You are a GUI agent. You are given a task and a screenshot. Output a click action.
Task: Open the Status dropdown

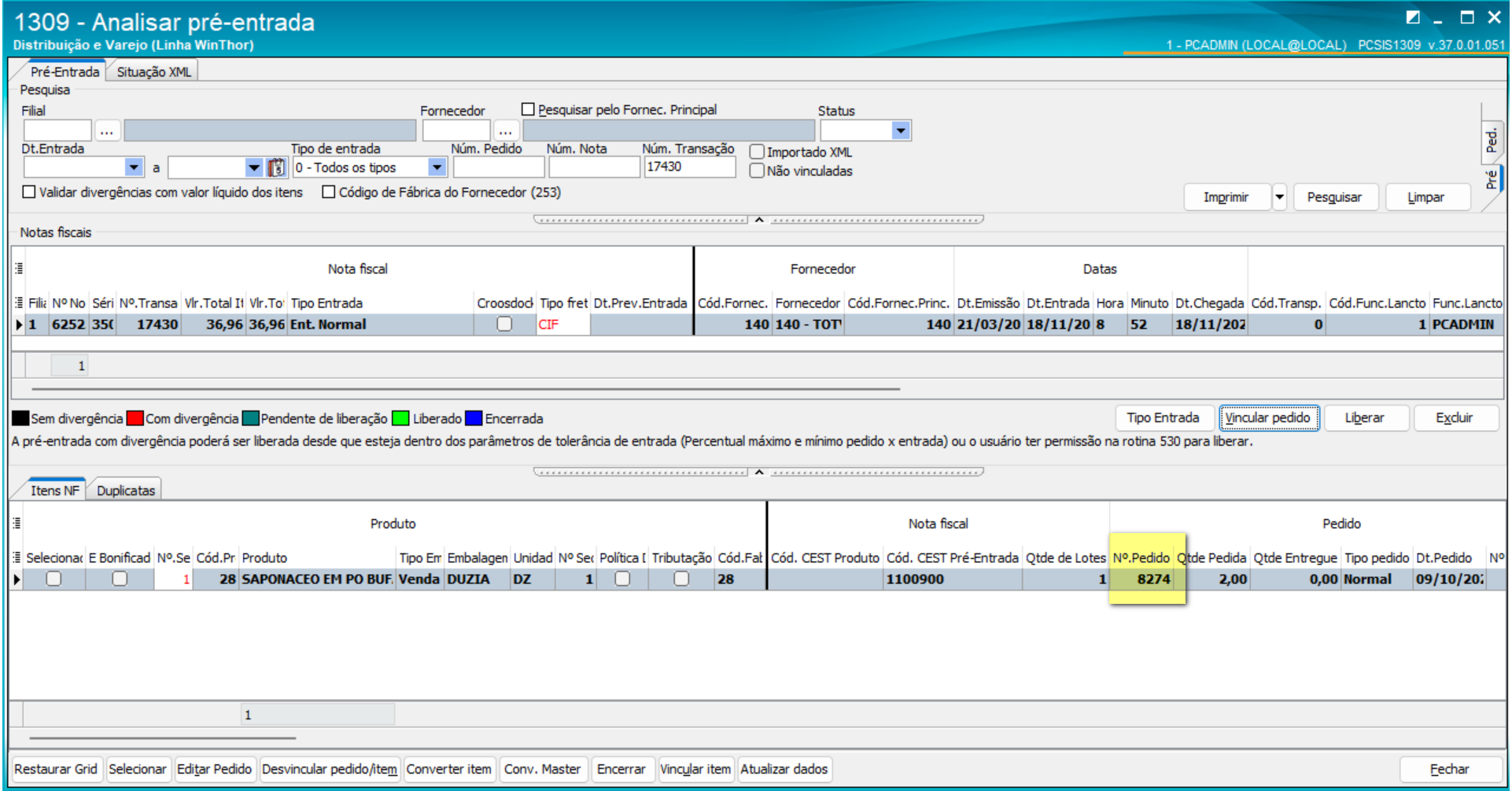tap(902, 131)
